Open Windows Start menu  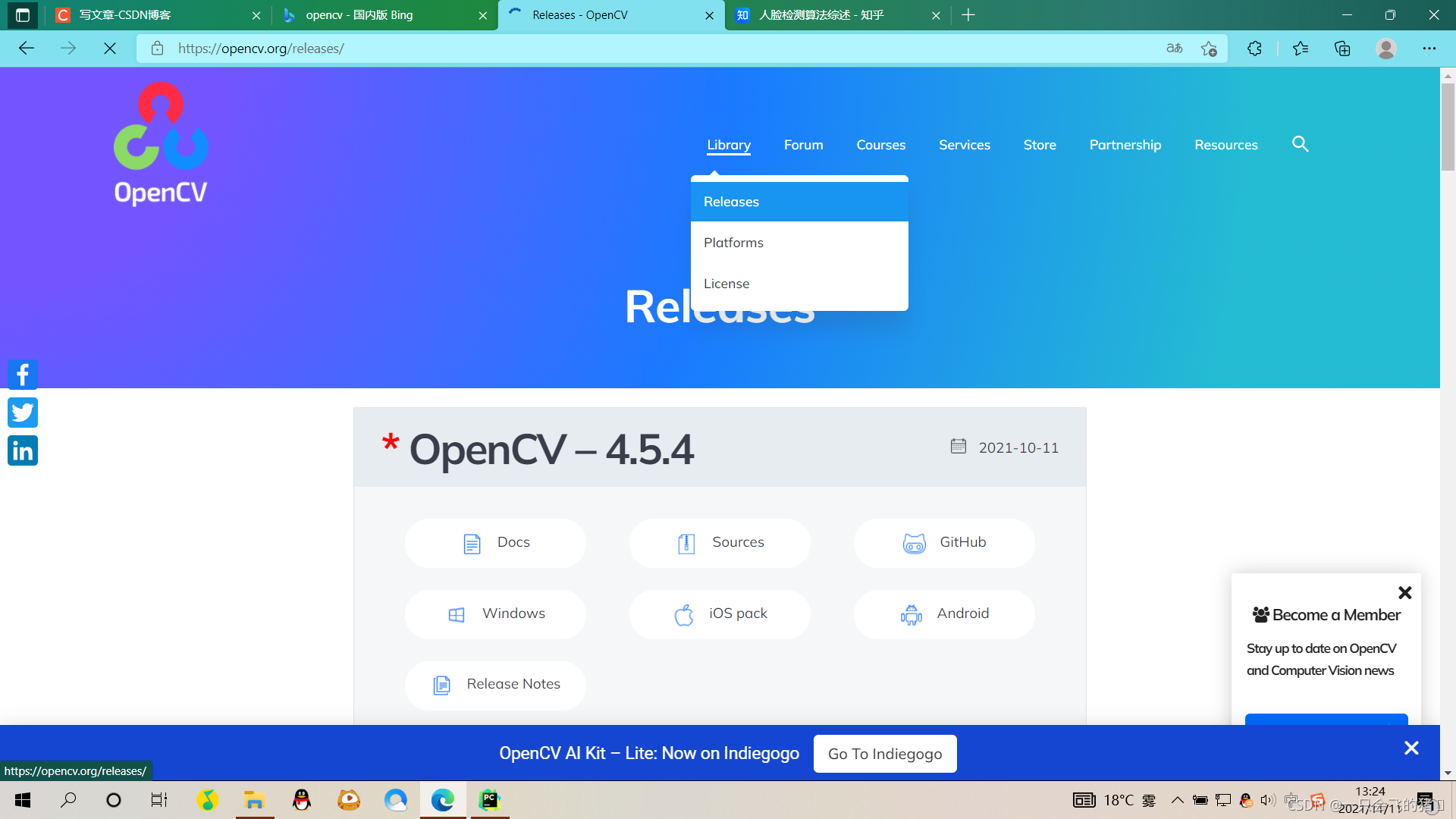23,800
